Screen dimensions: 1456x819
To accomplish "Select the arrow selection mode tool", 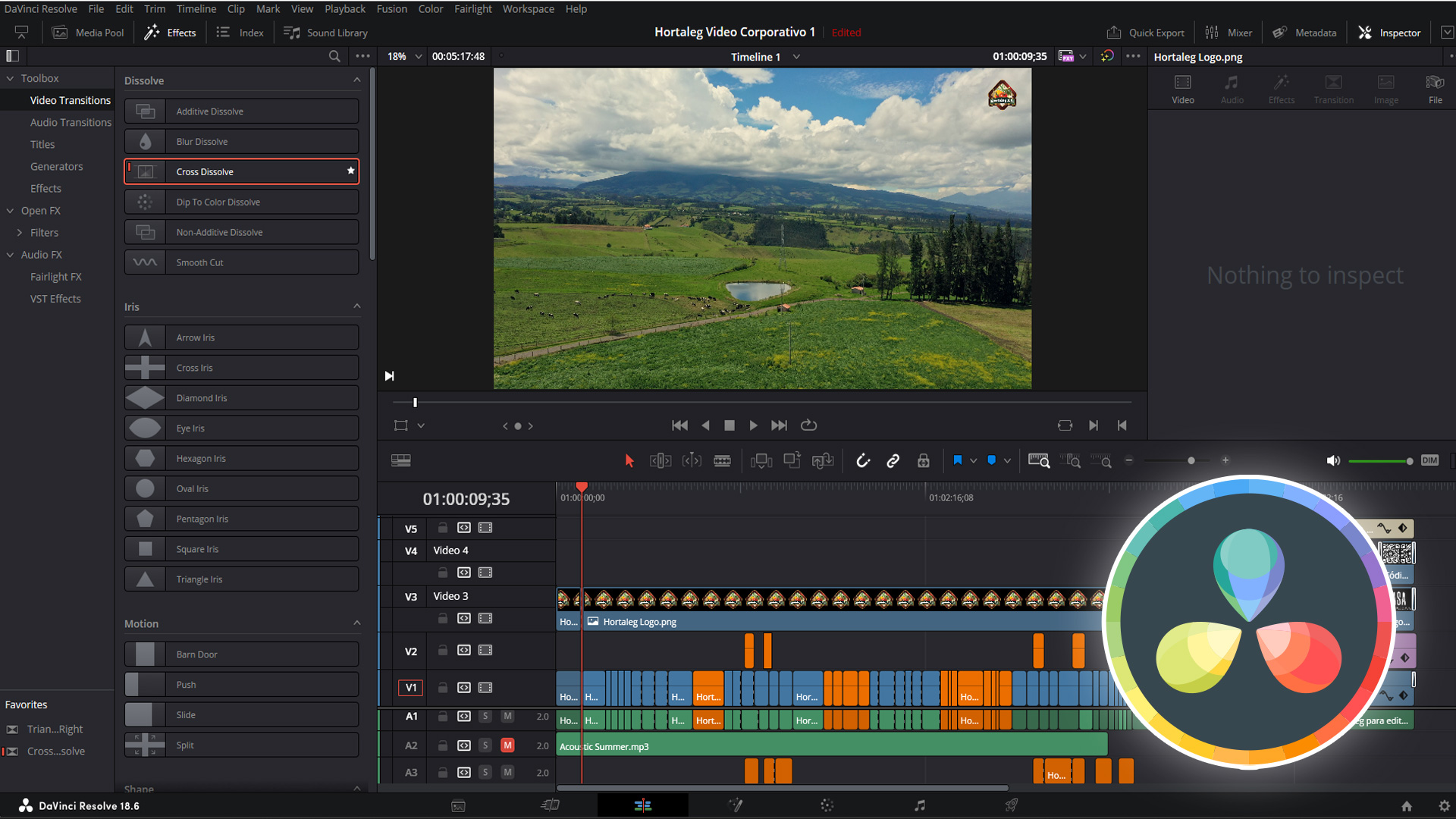I will tap(629, 460).
